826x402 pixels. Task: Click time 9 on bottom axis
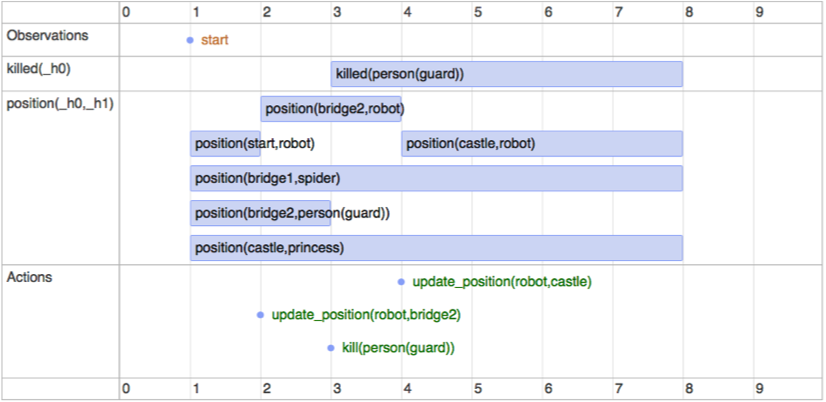click(x=759, y=389)
